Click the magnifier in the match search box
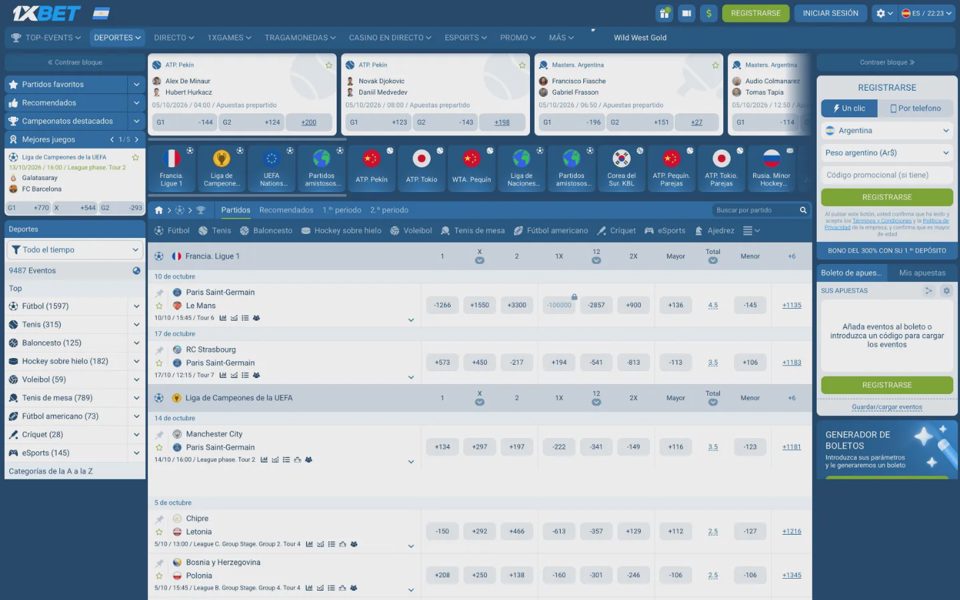960x600 pixels. [803, 210]
